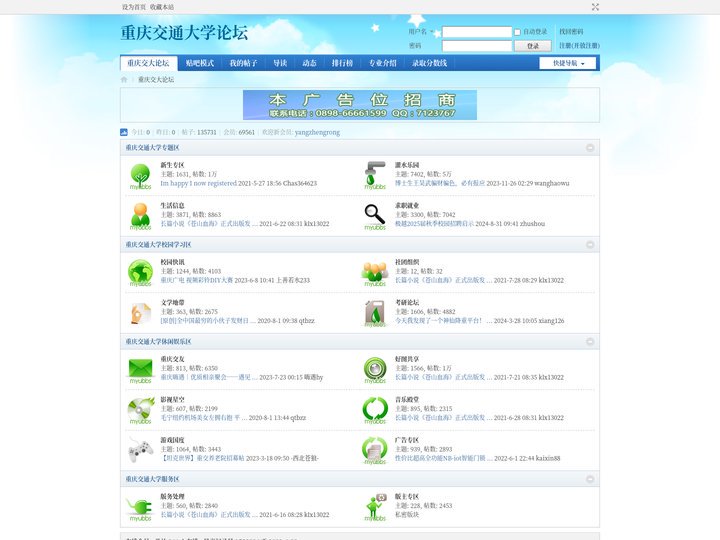Image resolution: width=720 pixels, height=540 pixels.
Task: Open the 校园快讯 green globe icon
Action: tap(141, 273)
